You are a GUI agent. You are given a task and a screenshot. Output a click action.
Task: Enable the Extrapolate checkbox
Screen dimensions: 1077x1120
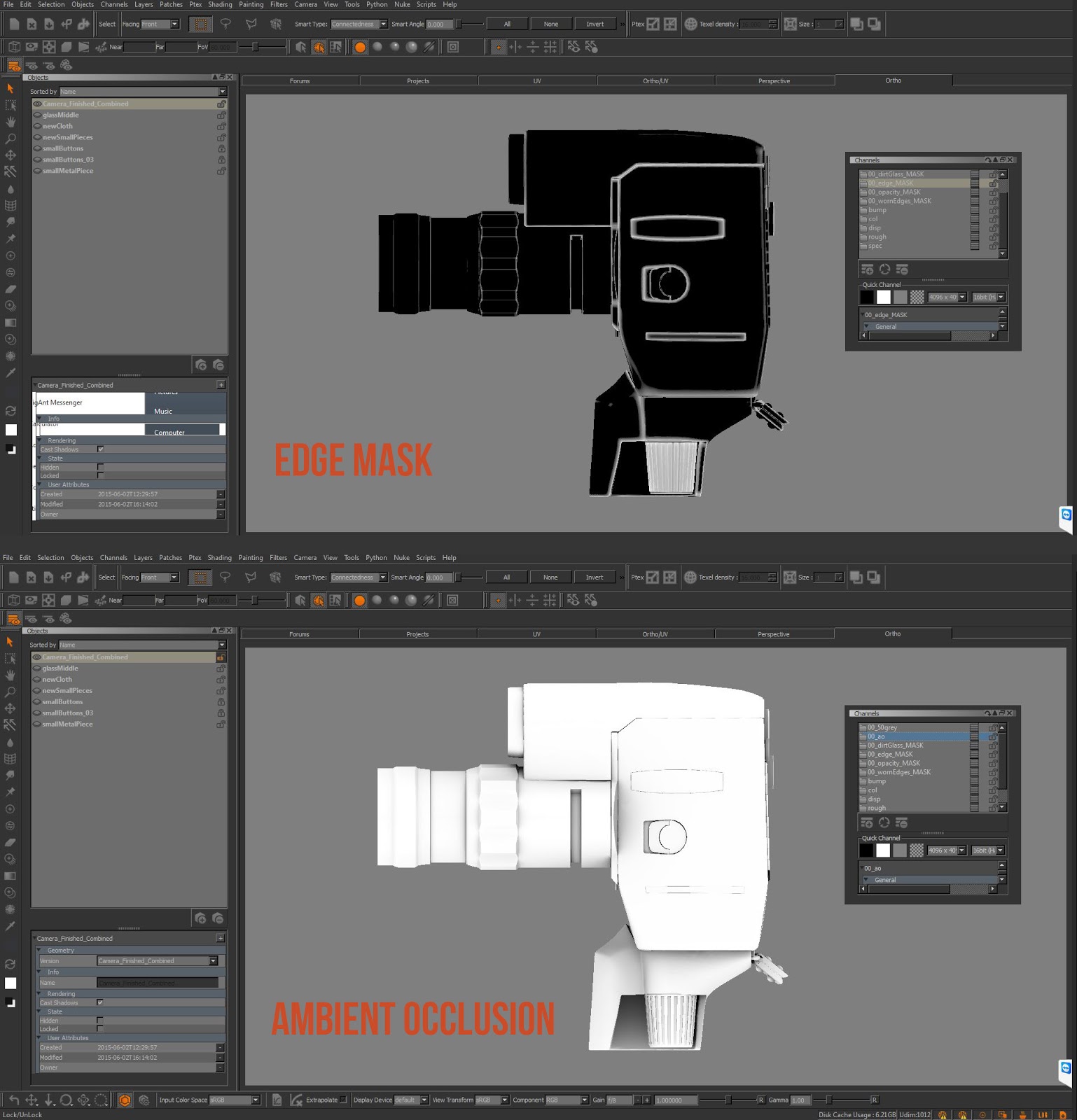tap(343, 1100)
